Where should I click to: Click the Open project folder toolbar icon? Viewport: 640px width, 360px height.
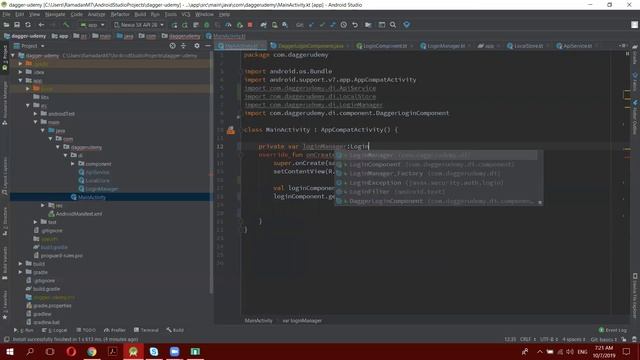click(6, 25)
